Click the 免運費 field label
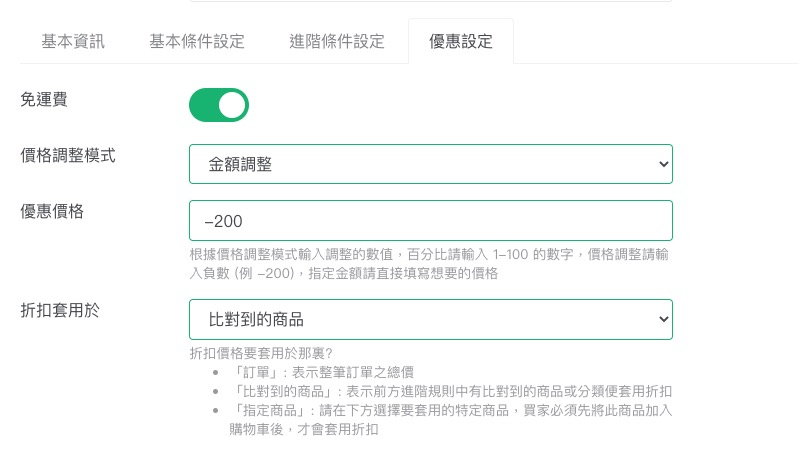799x464 pixels. pyautogui.click(x=44, y=99)
